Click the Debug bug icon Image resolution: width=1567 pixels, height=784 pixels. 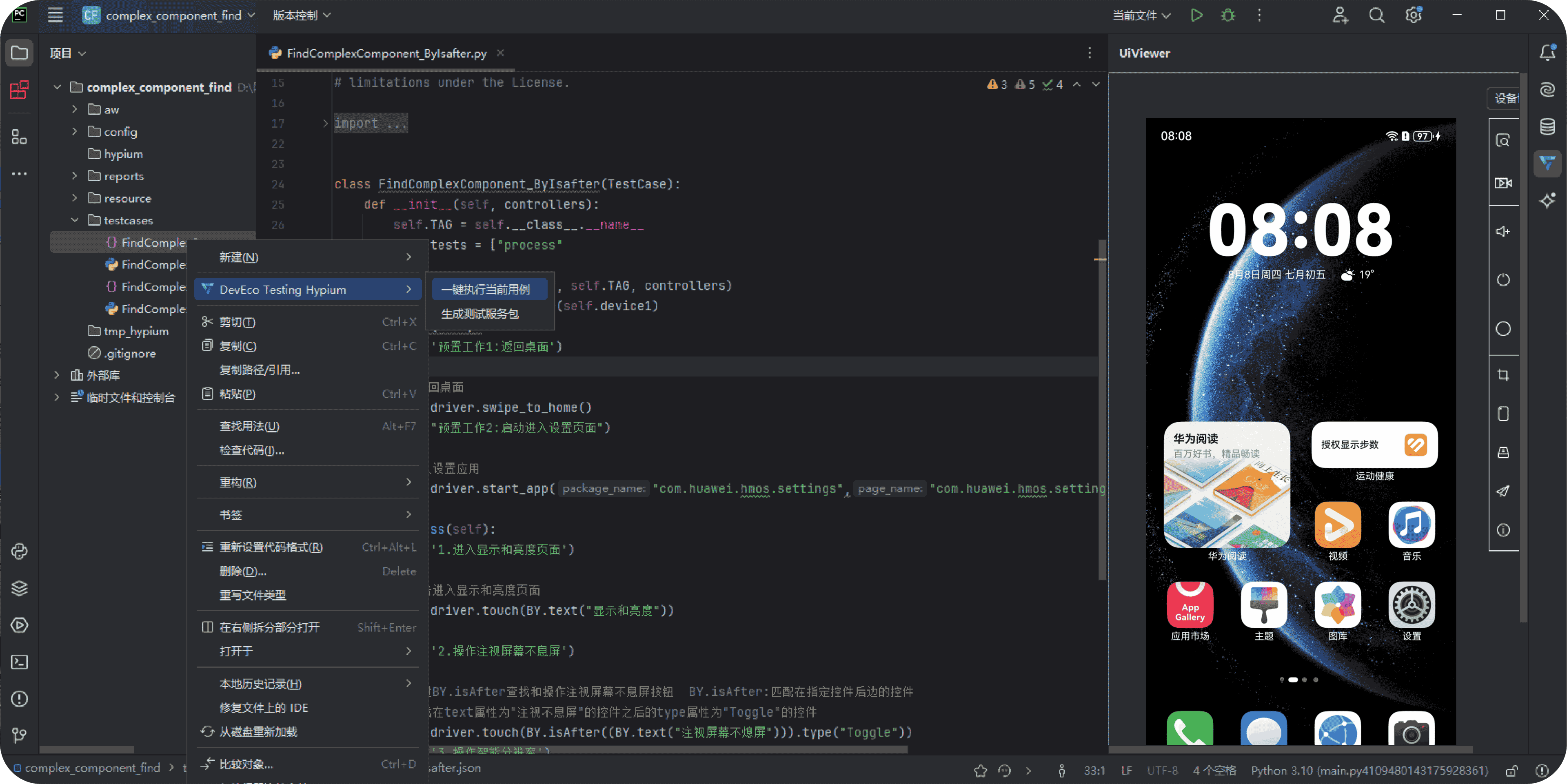[1227, 15]
